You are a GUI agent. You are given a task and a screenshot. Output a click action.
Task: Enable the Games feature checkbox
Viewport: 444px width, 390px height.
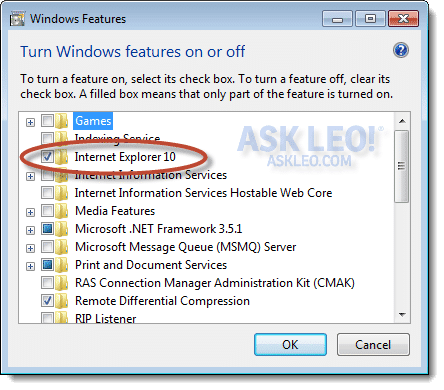tap(47, 120)
